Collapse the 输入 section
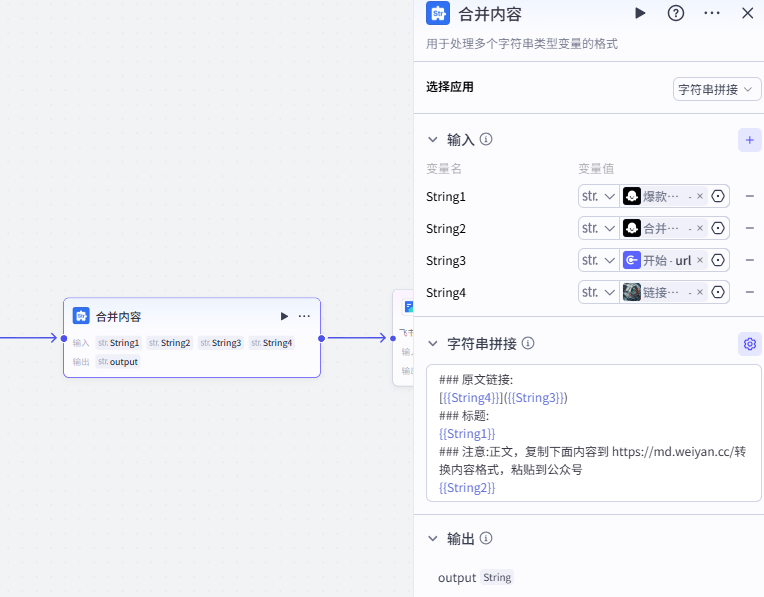 click(x=433, y=140)
